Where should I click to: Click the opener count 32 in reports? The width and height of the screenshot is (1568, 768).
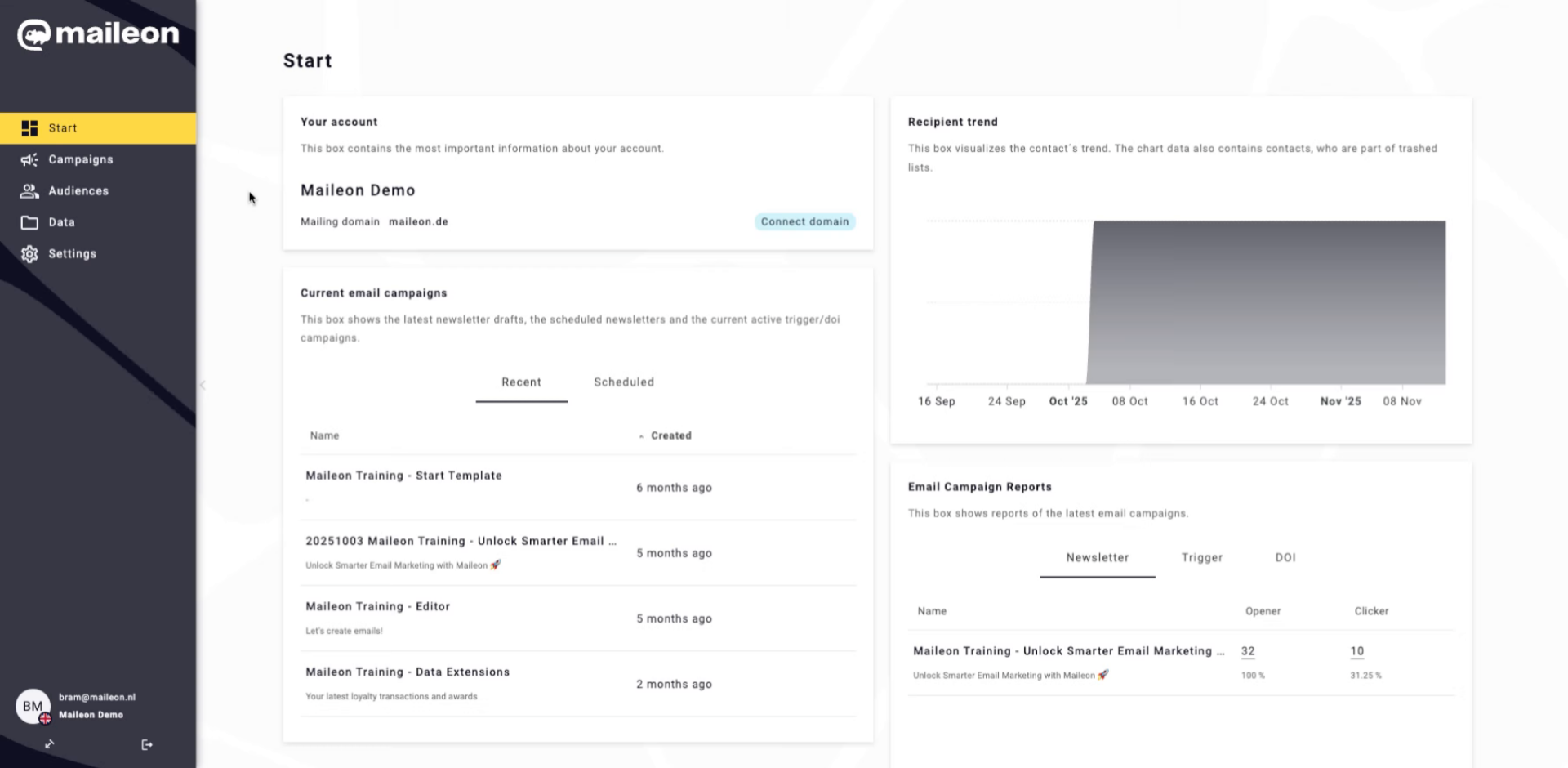pos(1247,651)
